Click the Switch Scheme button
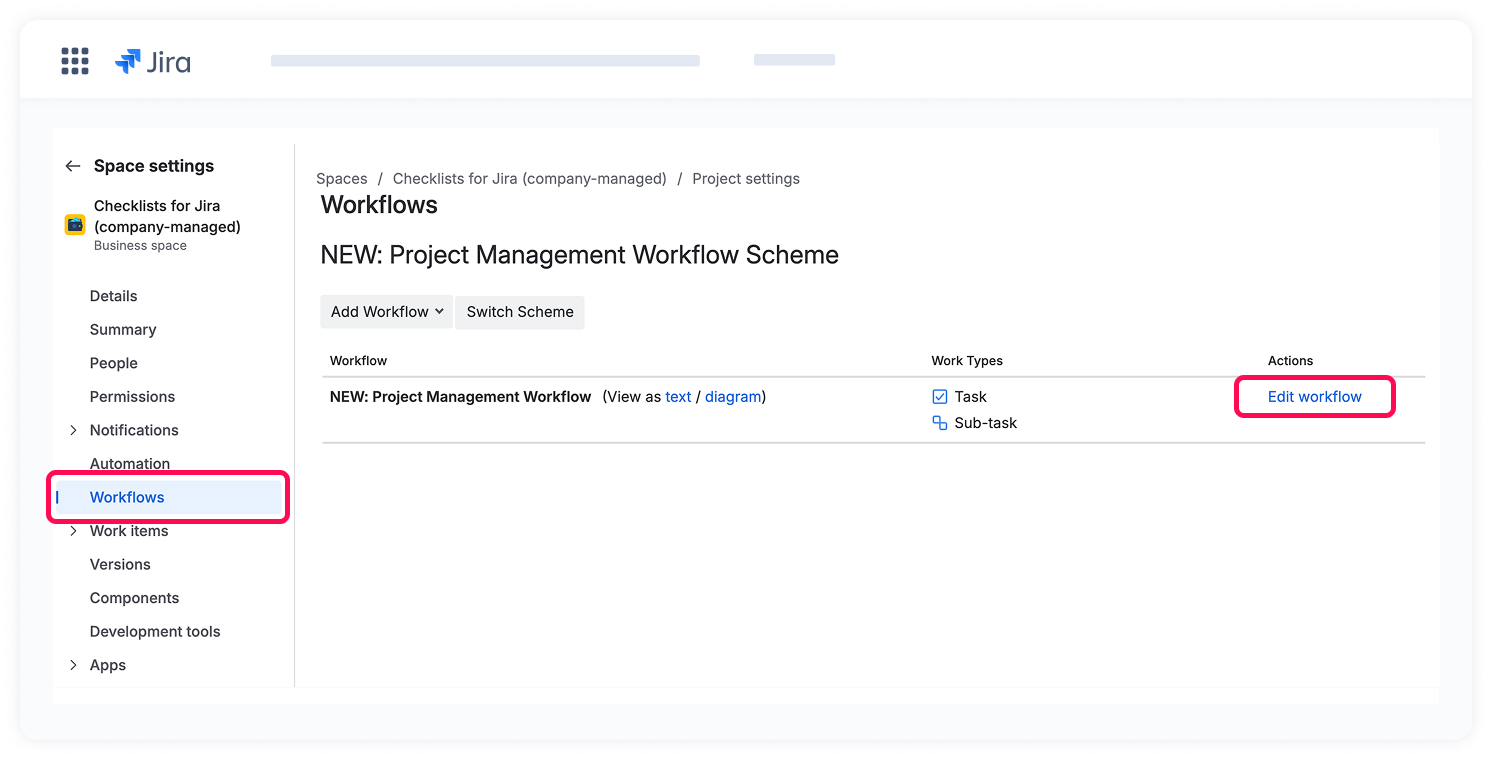This screenshot has width=1492, height=760. pos(519,312)
